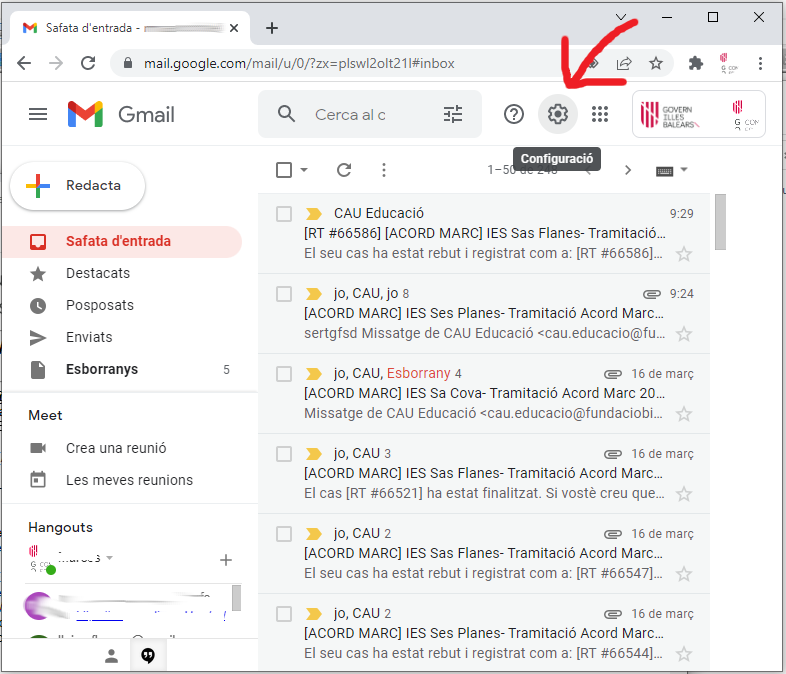This screenshot has height=674, width=786.
Task: Open the main menu hamburger
Action: point(38,114)
